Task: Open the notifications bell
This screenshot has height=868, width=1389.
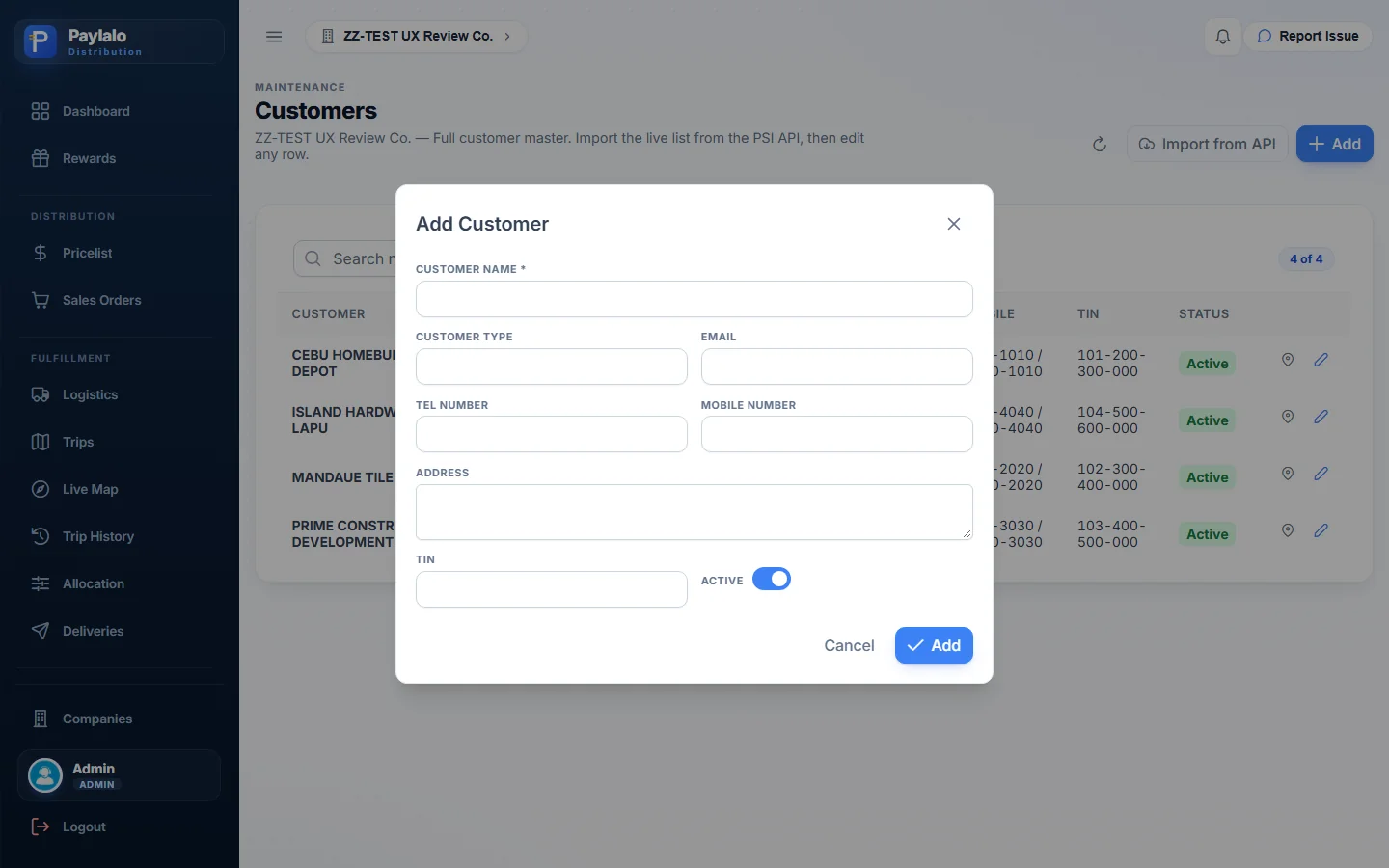Action: click(1222, 37)
